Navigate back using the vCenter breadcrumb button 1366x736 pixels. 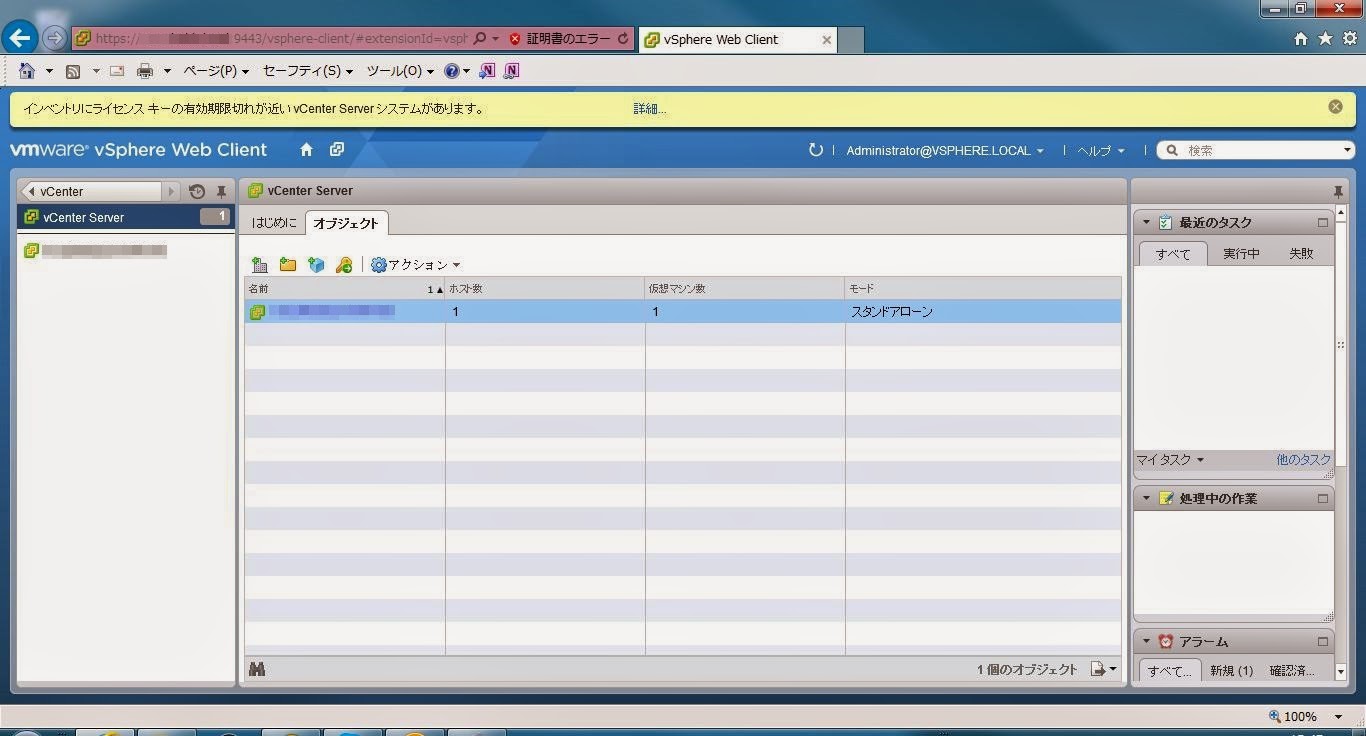(91, 191)
